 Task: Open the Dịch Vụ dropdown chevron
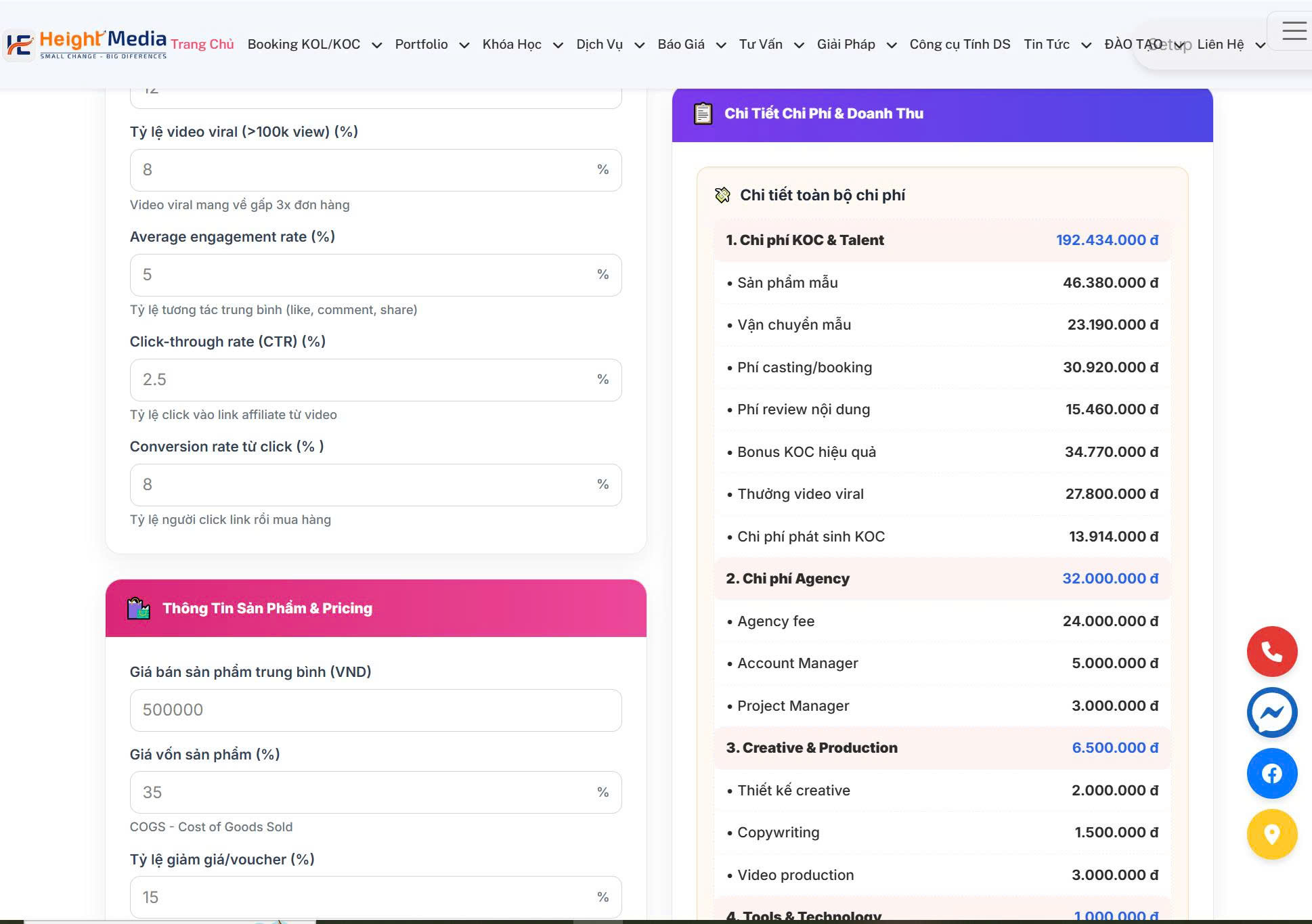(639, 45)
